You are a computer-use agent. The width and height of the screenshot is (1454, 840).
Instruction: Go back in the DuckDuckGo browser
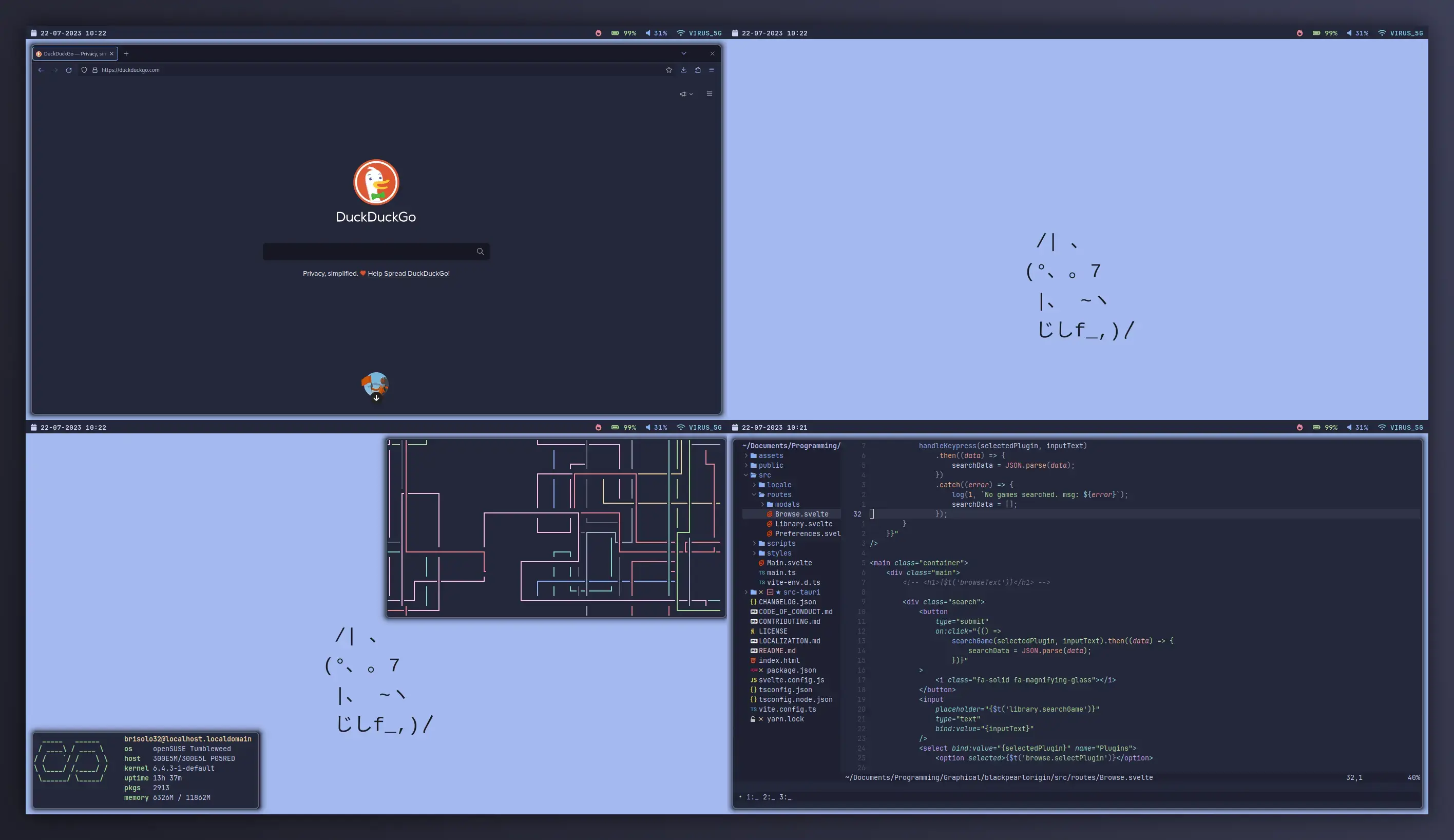pos(41,70)
